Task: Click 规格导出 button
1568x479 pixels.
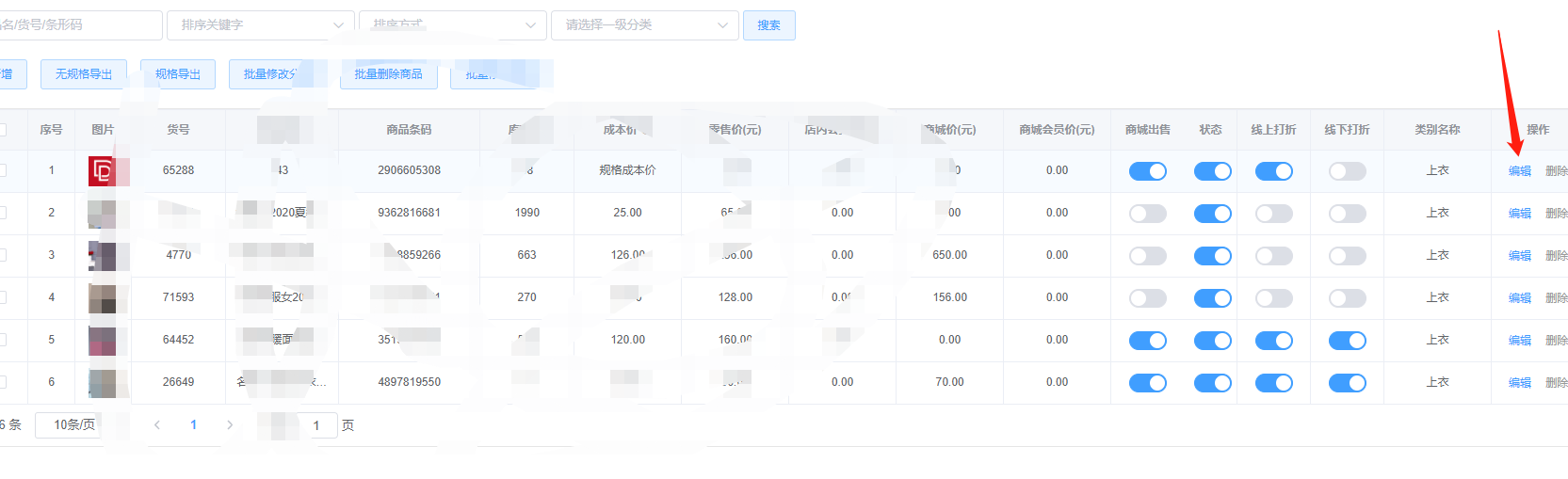Action: [x=178, y=74]
